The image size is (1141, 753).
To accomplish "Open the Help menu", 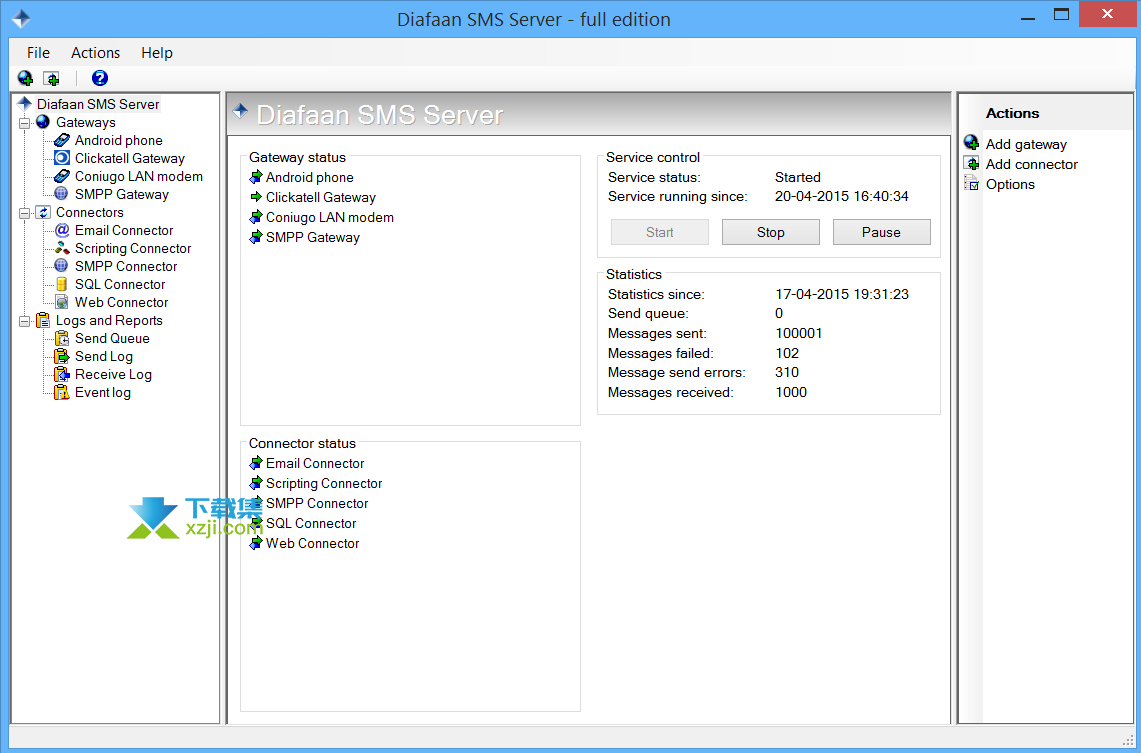I will coord(156,52).
